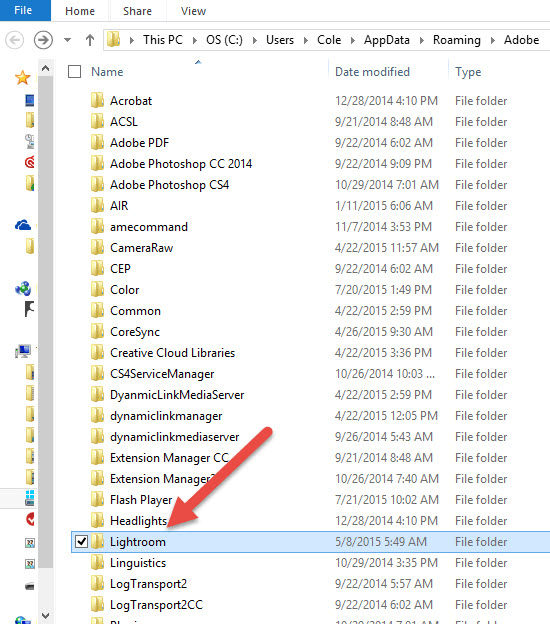Select the Extension Manager CC folder name
Screen dimensions: 550x627
169,458
